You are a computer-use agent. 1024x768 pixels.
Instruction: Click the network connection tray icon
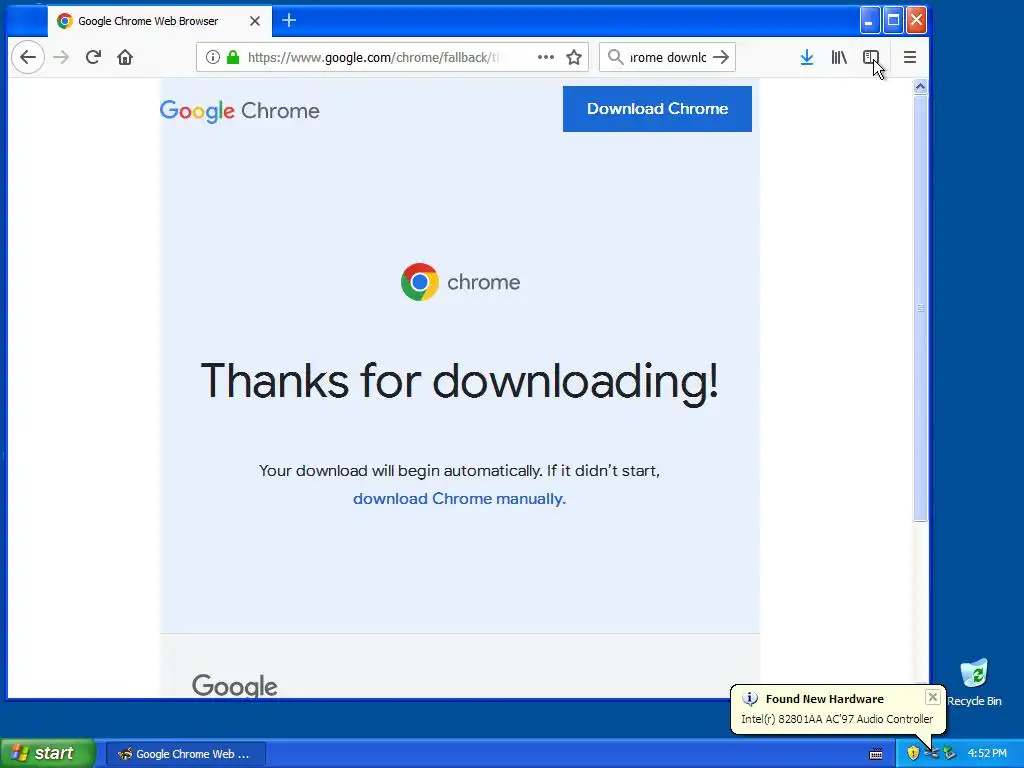click(x=932, y=754)
